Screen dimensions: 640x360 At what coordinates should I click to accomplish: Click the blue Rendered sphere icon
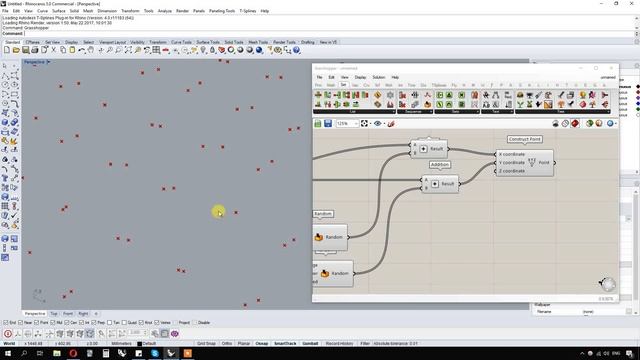point(259,50)
